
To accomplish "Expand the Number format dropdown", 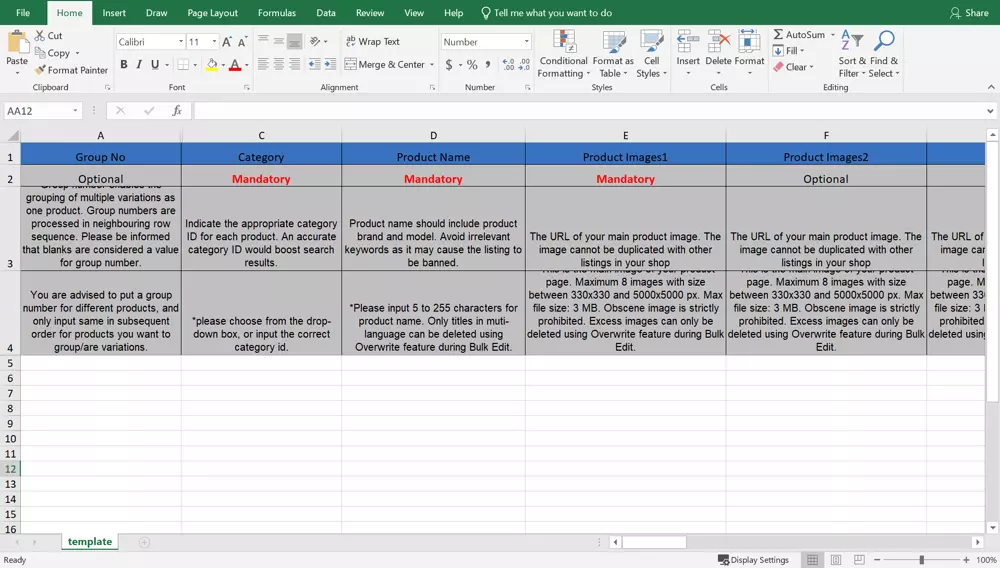I will coord(527,42).
